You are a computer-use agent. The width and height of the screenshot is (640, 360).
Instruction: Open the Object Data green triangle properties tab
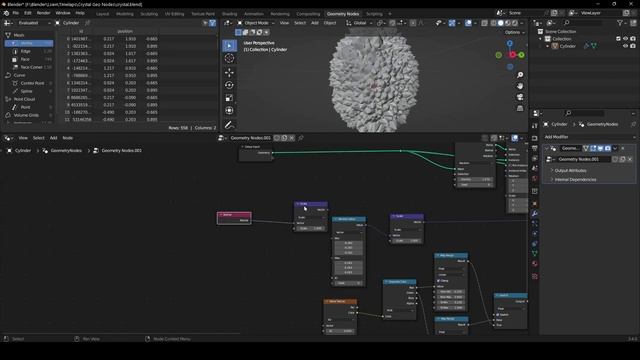[535, 253]
